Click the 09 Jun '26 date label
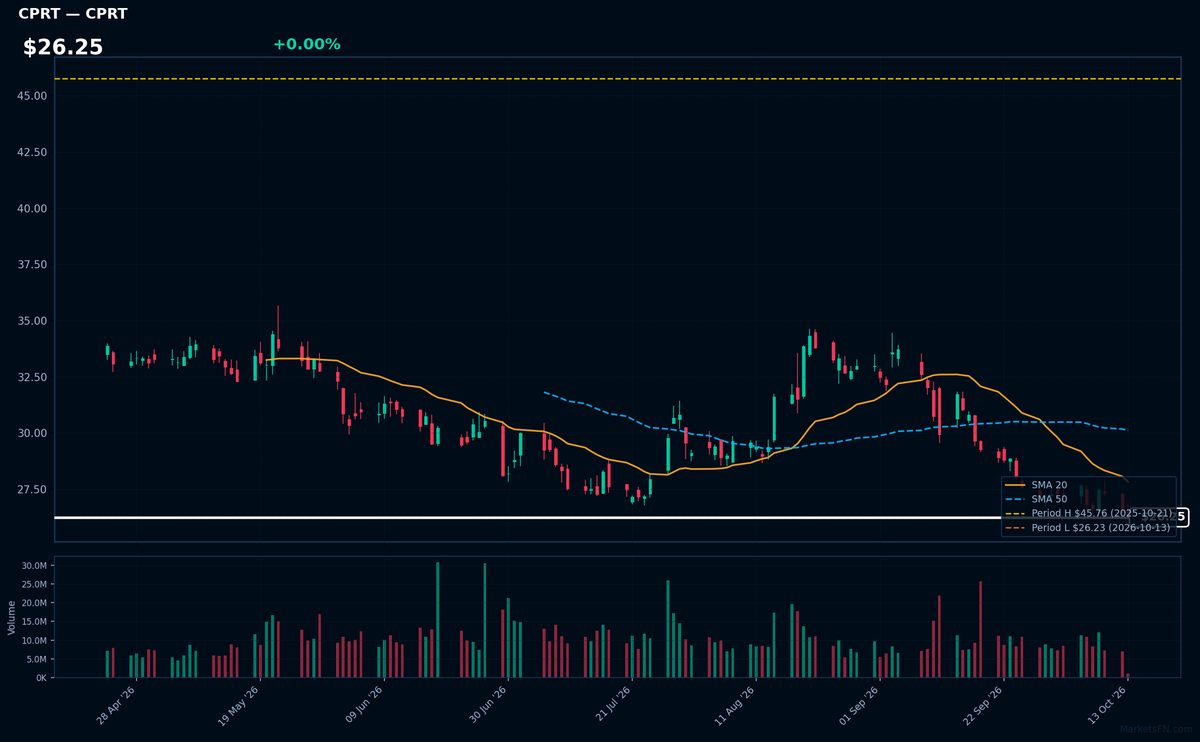The height and width of the screenshot is (742, 1200). (x=363, y=707)
